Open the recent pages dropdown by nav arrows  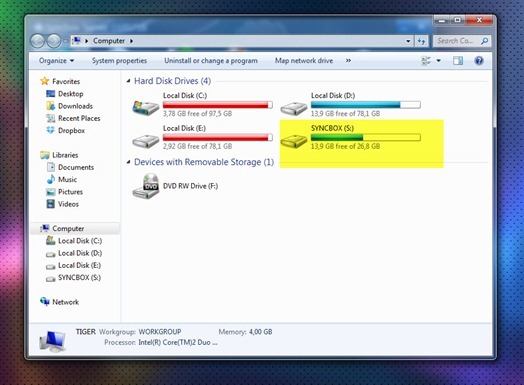(x=65, y=41)
